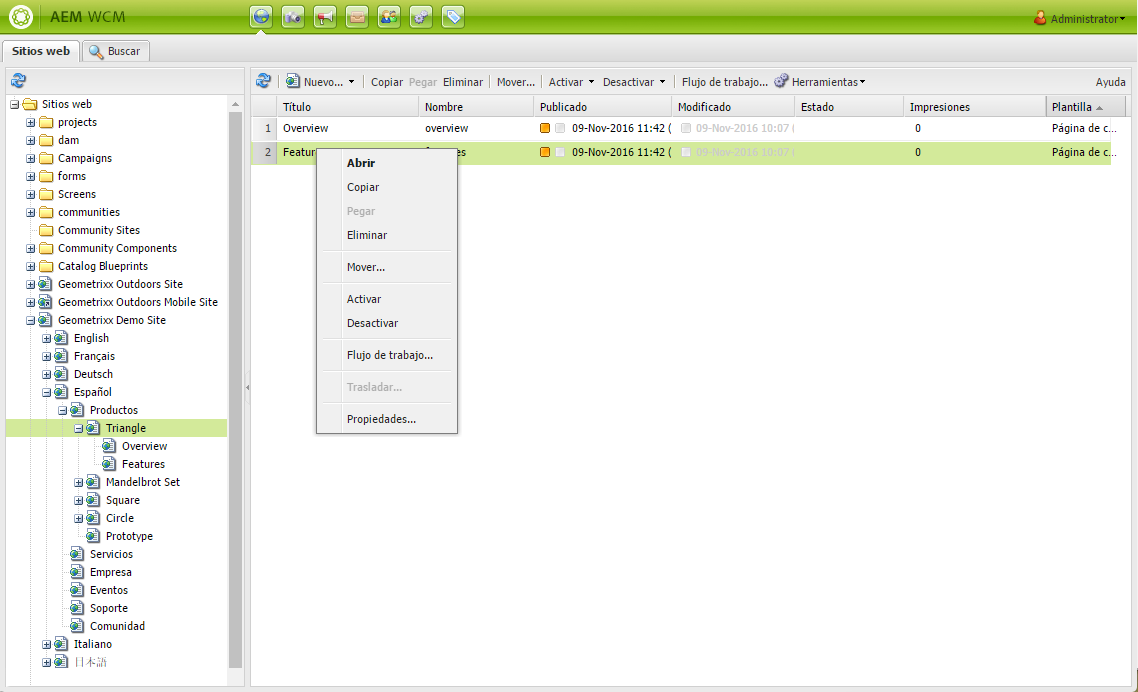Click the Overview page icon in tree
Image resolution: width=1138 pixels, height=692 pixels.
pos(109,446)
